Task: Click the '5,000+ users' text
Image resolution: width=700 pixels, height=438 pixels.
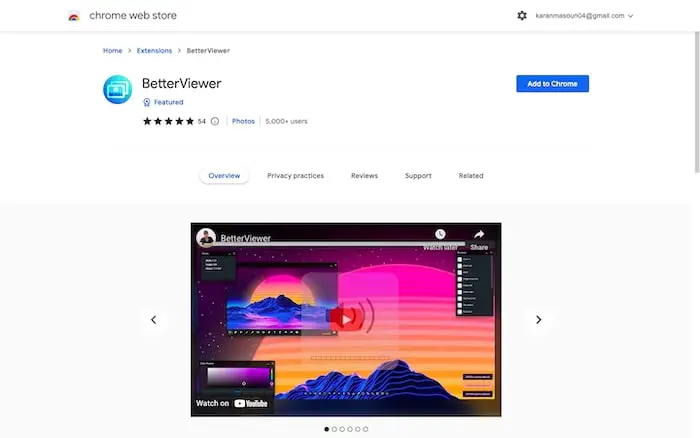Action: point(286,121)
